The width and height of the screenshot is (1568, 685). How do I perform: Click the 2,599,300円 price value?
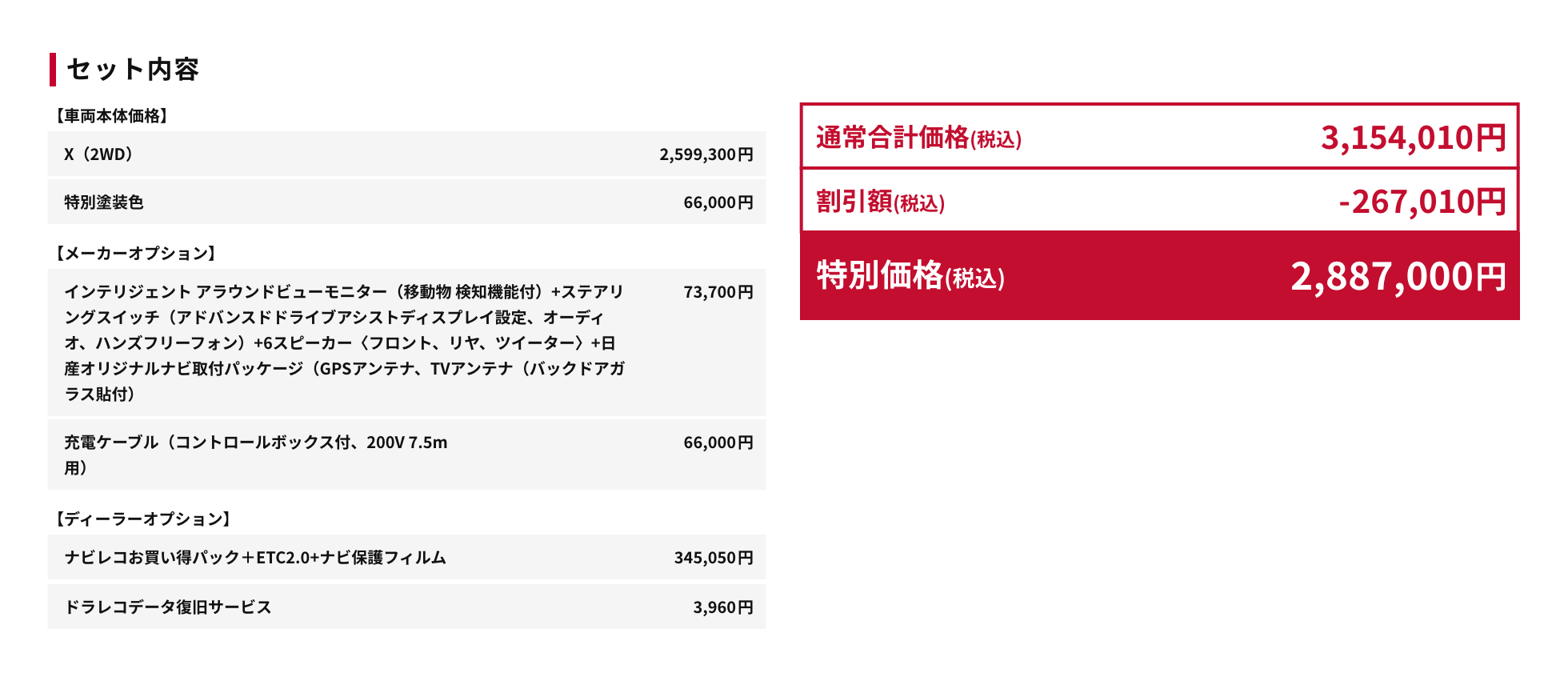(x=706, y=154)
